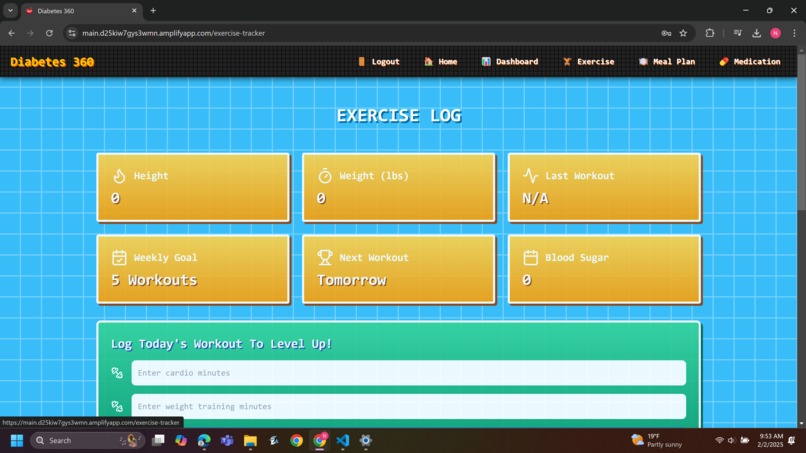Click the flame icon on Height card

[x=119, y=176]
